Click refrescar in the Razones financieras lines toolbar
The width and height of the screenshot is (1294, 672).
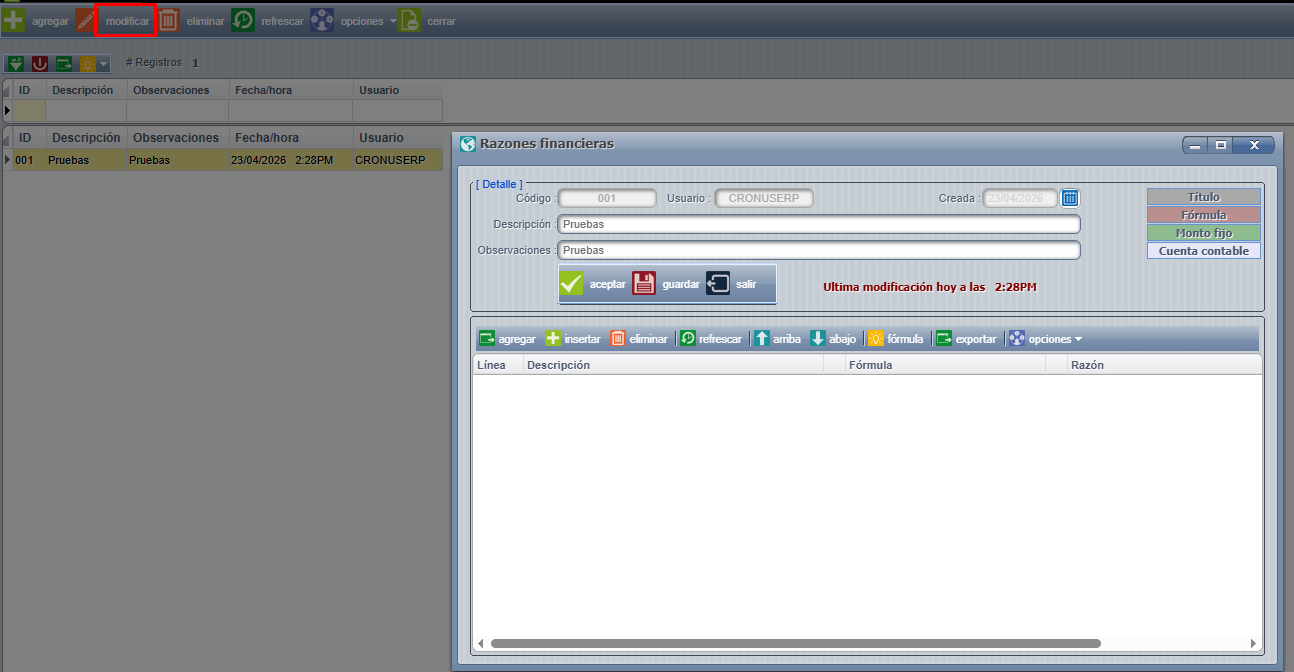coord(711,339)
